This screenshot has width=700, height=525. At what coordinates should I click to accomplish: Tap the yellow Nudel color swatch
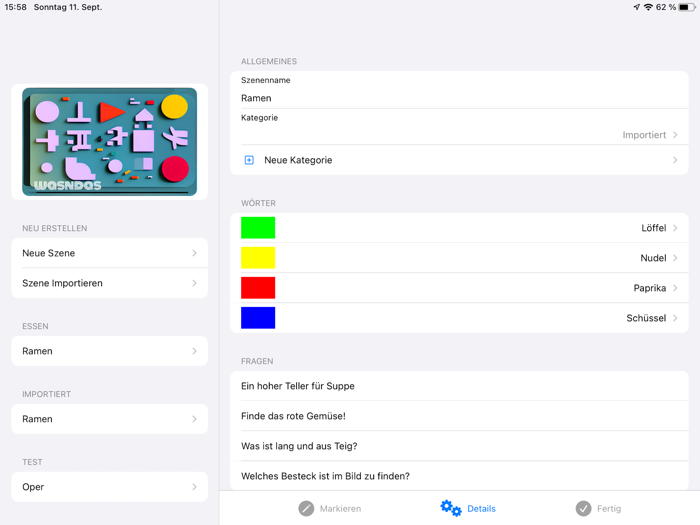[258, 258]
